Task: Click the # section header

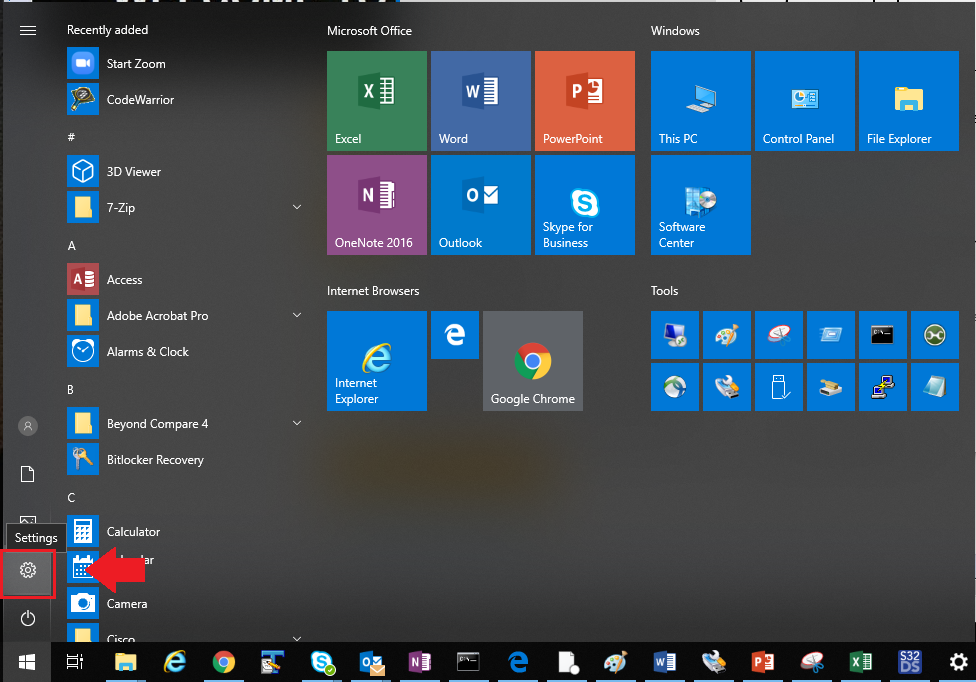Action: (71, 137)
